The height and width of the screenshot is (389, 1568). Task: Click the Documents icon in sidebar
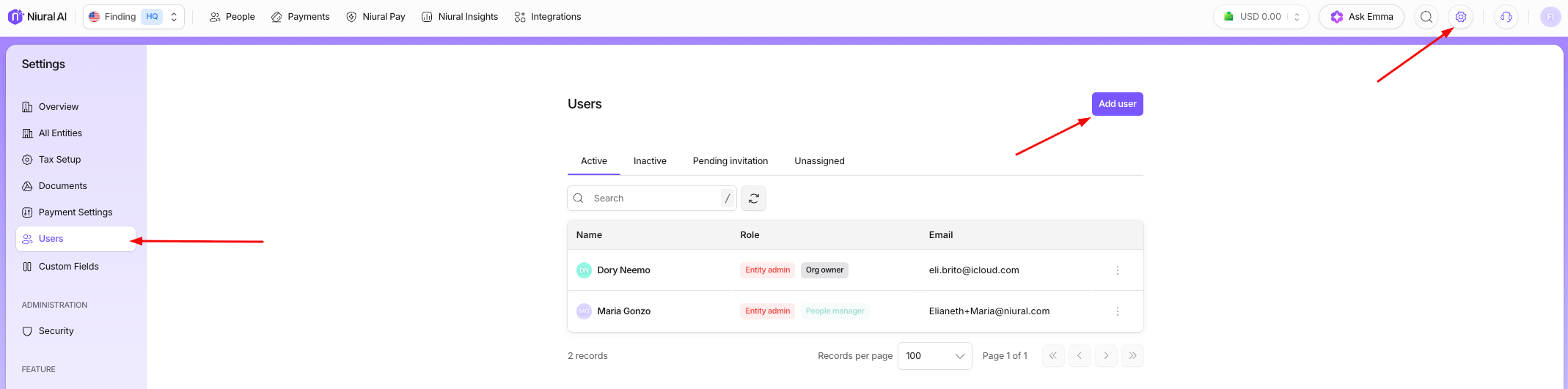pyautogui.click(x=27, y=186)
